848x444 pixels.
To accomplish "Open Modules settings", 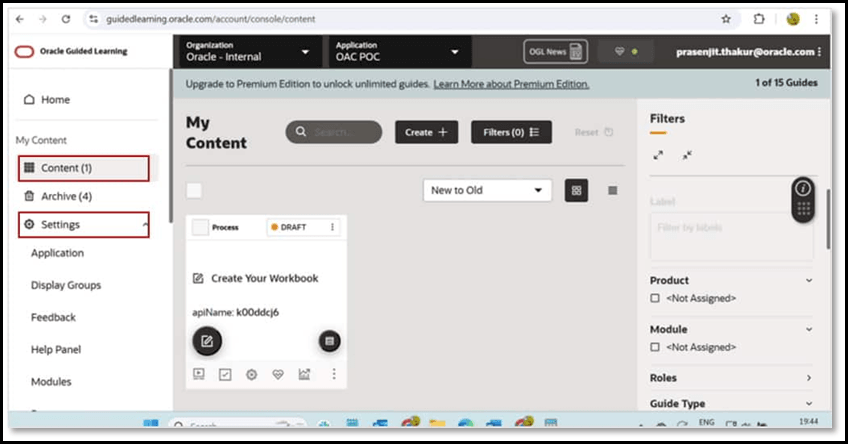I will click(51, 382).
